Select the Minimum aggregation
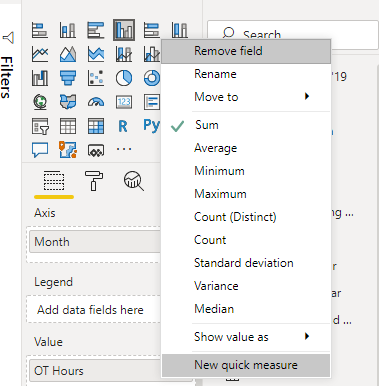Image resolution: width=379 pixels, height=386 pixels. (x=246, y=171)
